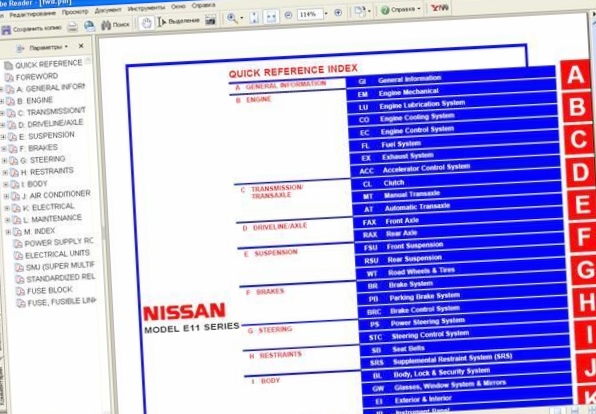The width and height of the screenshot is (596, 414).
Task: Open the Документ menu
Action: pyautogui.click(x=108, y=10)
